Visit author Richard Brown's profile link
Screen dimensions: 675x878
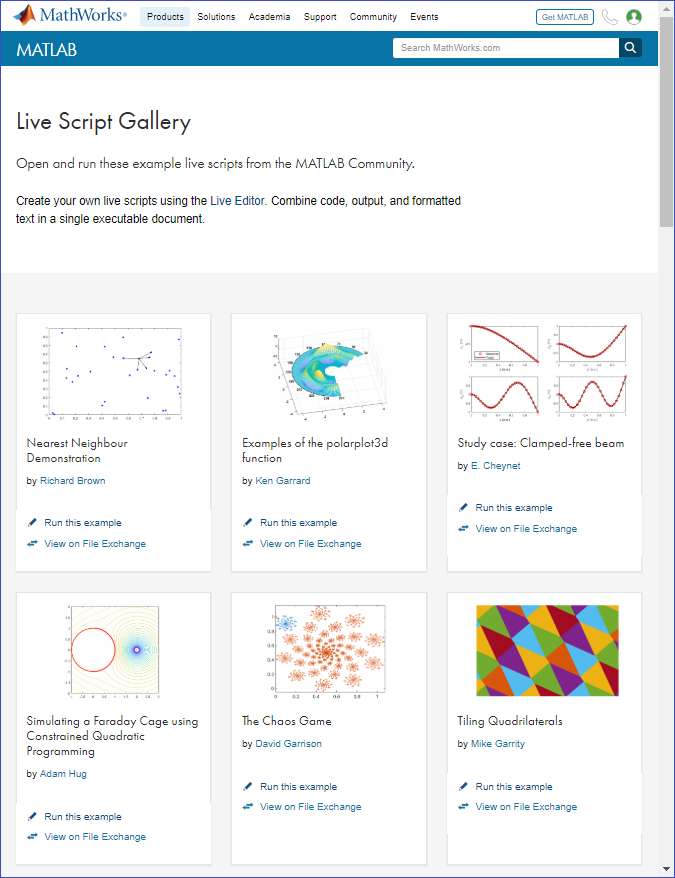(x=72, y=481)
